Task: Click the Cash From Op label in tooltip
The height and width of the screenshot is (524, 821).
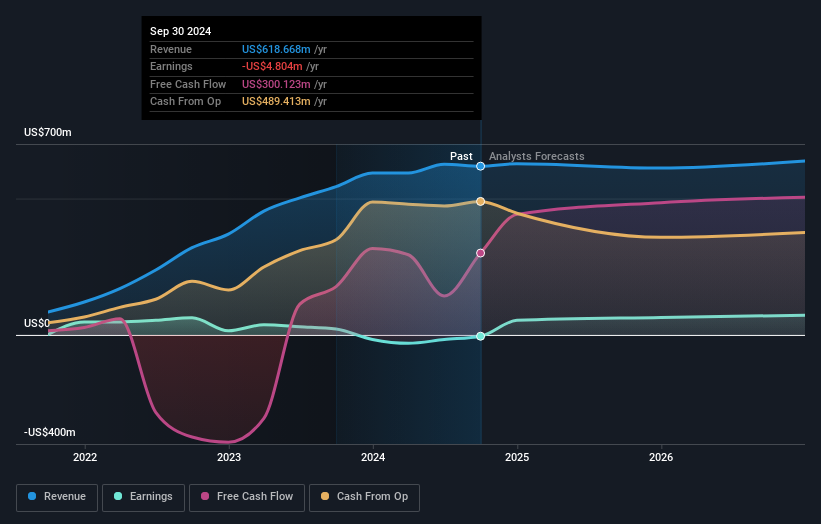Action: point(185,102)
